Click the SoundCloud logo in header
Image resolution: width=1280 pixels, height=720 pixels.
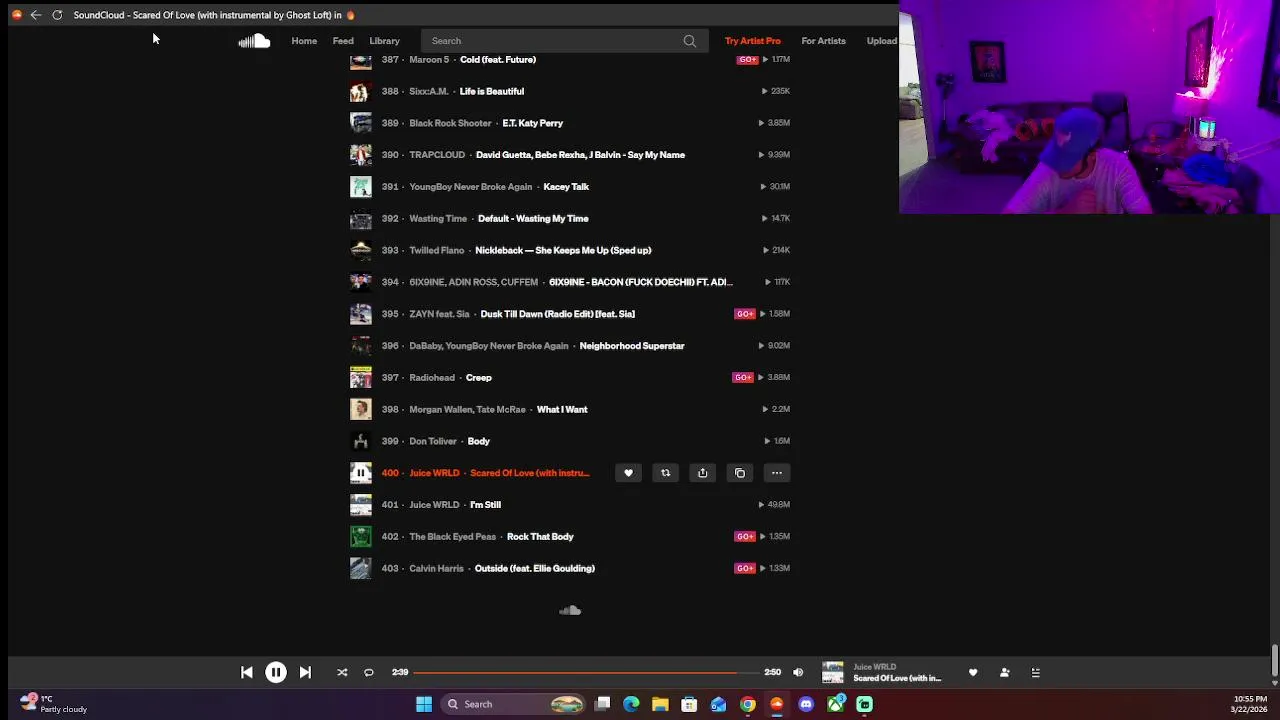pyautogui.click(x=254, y=41)
